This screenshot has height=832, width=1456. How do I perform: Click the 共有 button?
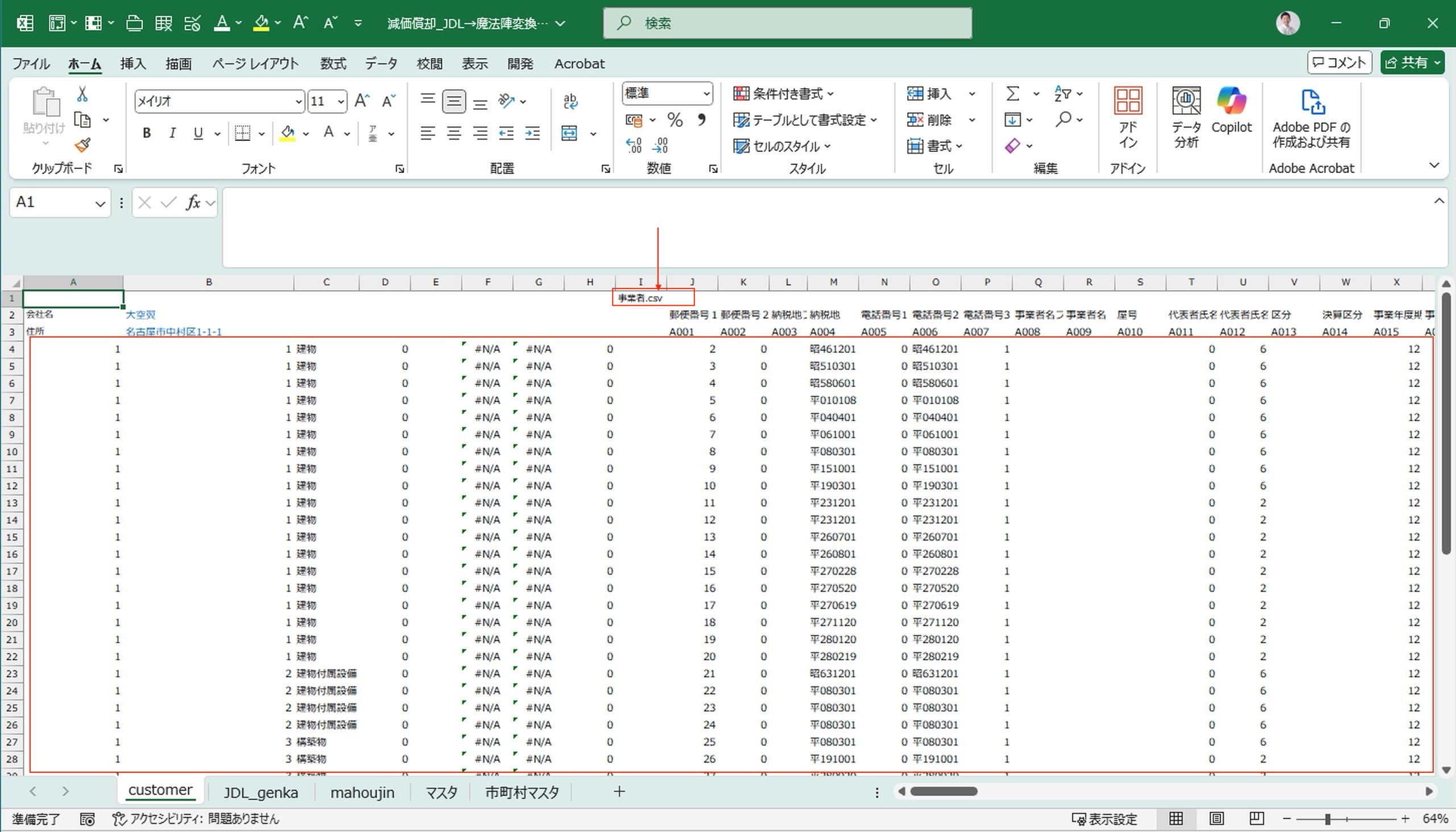(x=1413, y=62)
